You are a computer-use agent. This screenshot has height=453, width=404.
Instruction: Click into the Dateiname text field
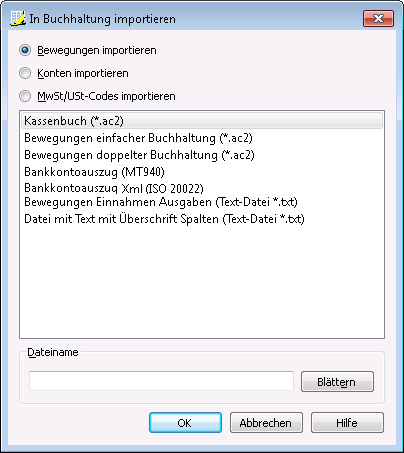click(161, 381)
